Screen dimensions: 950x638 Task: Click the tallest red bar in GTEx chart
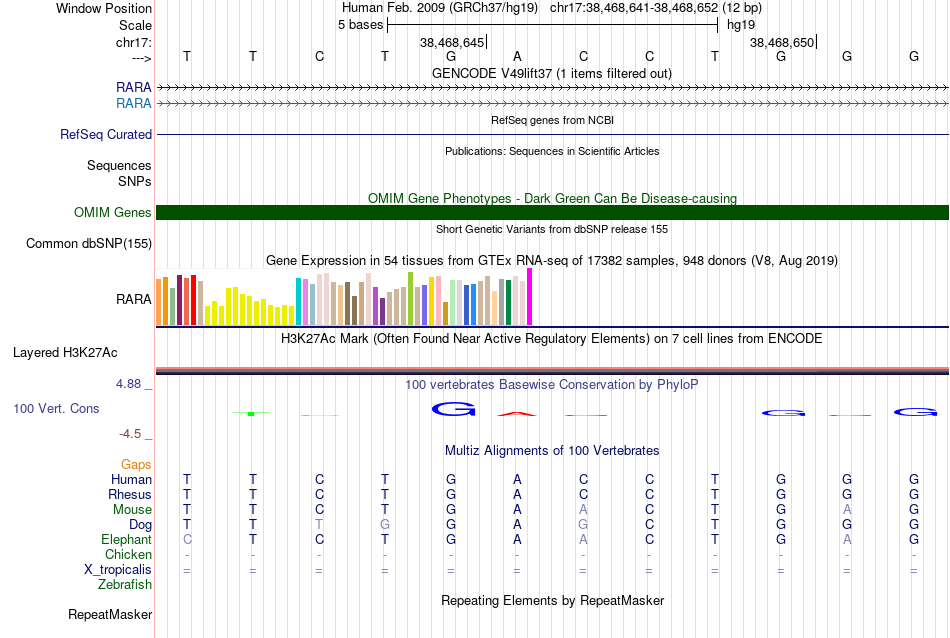pos(193,300)
